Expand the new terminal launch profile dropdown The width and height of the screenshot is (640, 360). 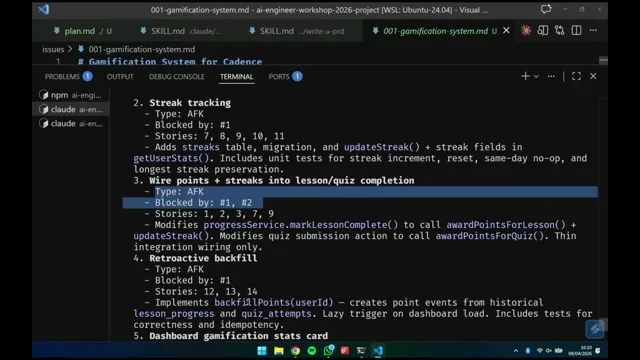coord(536,76)
